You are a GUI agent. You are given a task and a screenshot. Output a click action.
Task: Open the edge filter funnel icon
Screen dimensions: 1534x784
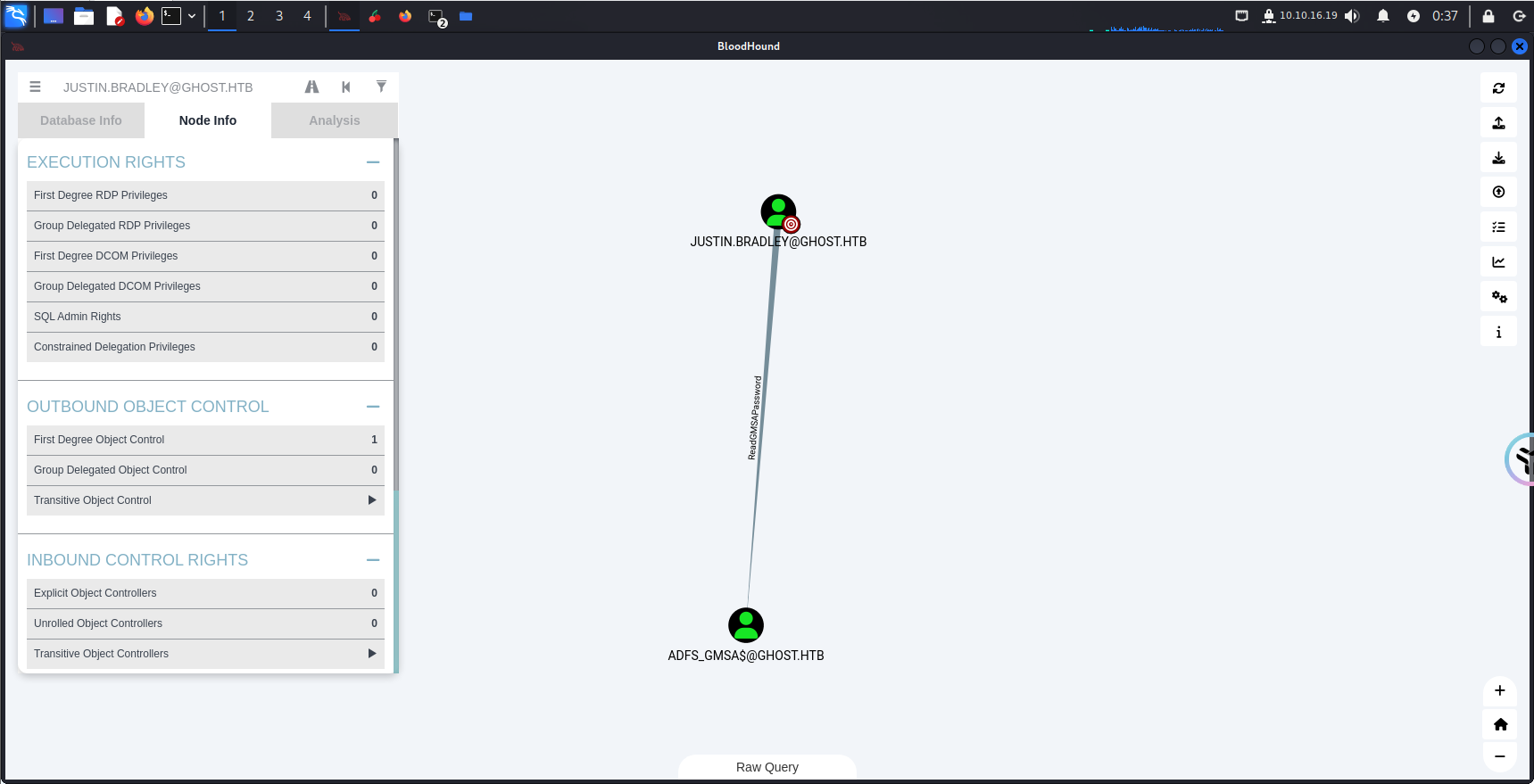pos(381,87)
